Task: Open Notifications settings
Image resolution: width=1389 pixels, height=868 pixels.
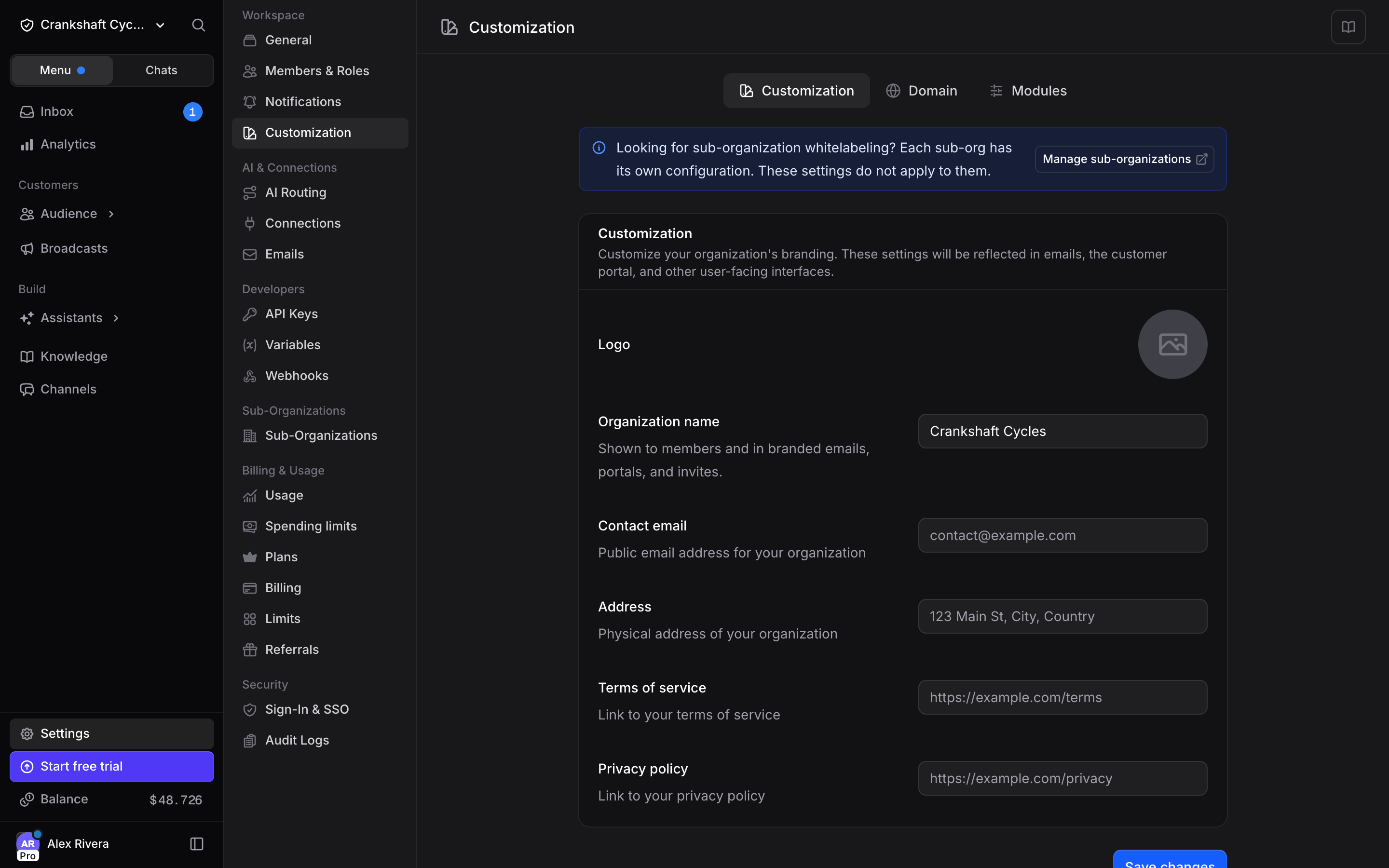Action: [320, 102]
